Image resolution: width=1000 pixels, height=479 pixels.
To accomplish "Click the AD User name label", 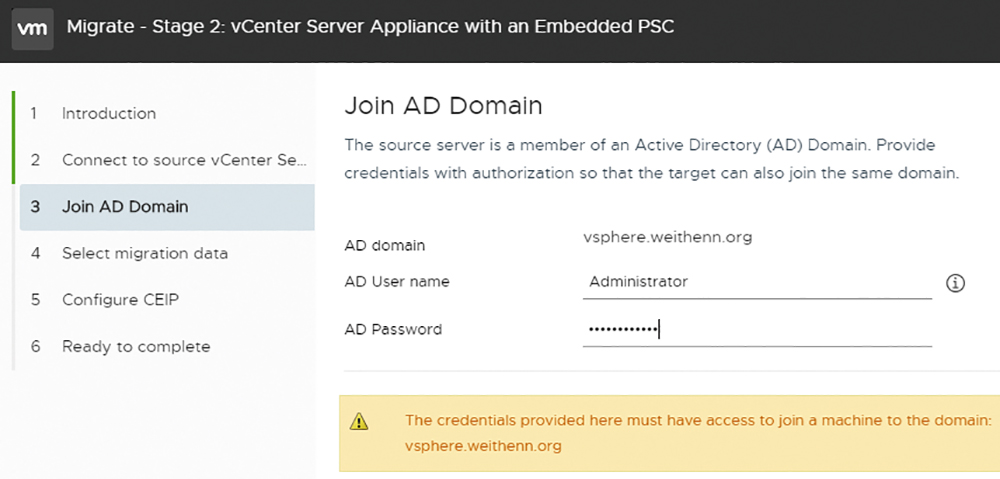I will pyautogui.click(x=397, y=282).
